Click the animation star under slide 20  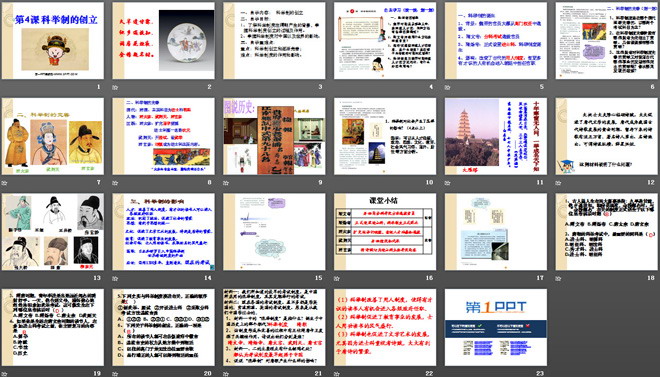tap(115, 374)
